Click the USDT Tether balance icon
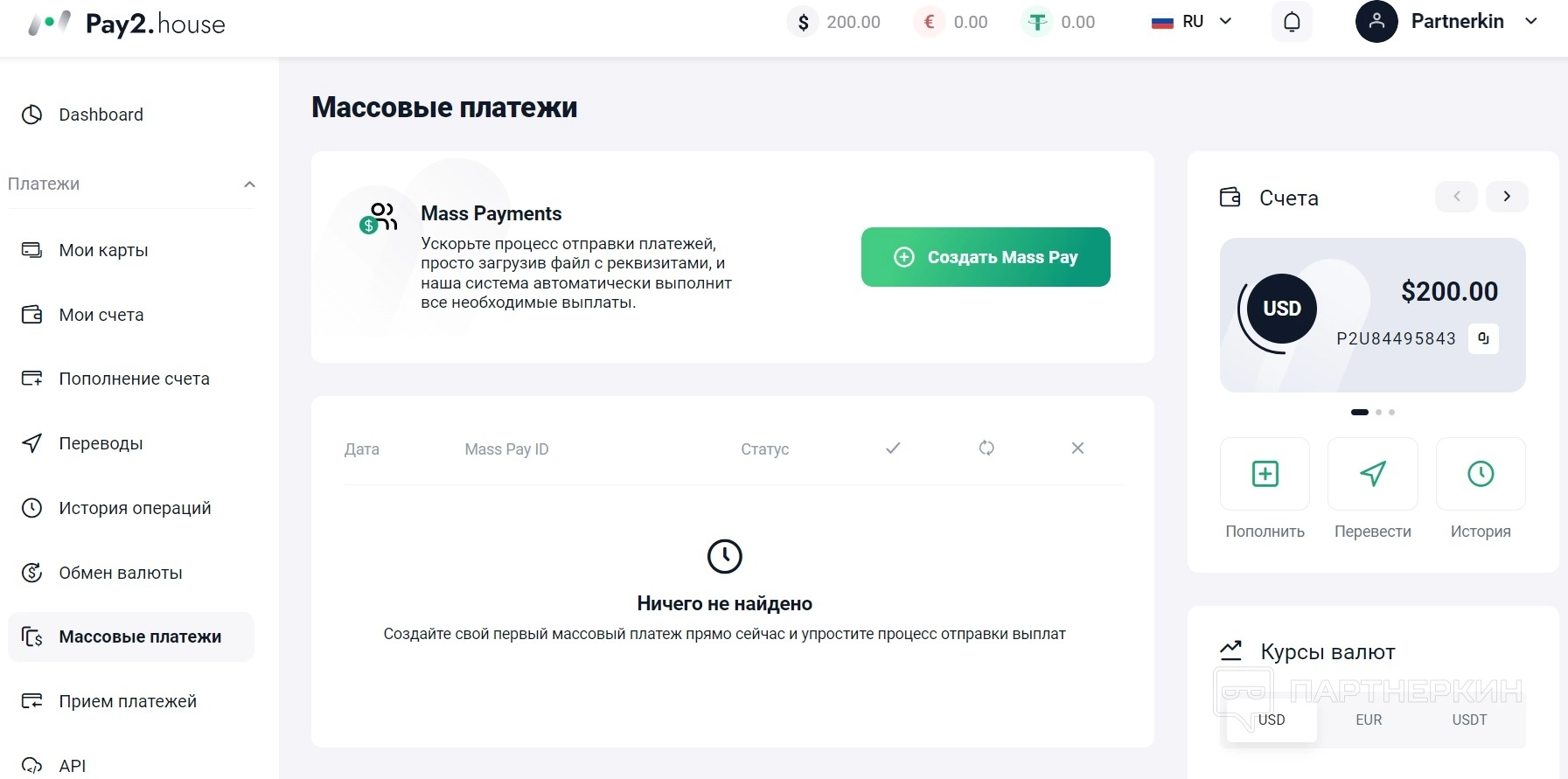 [x=1037, y=22]
